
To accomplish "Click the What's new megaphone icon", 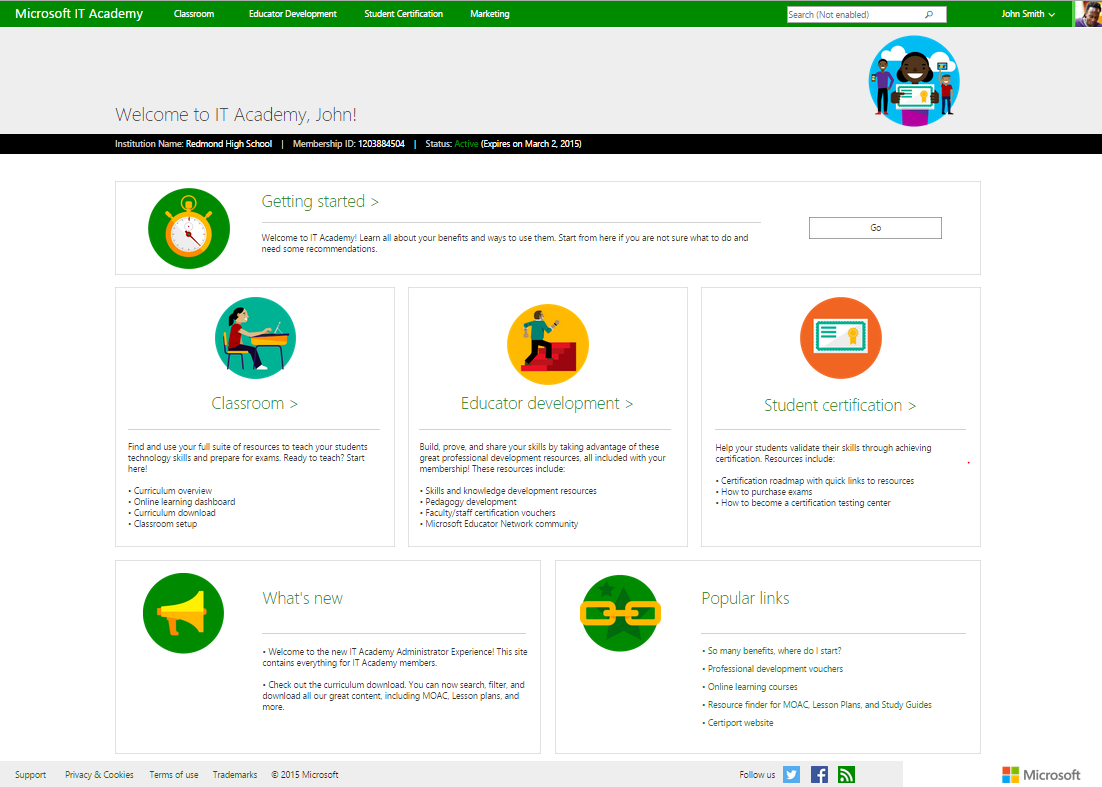I will point(183,613).
